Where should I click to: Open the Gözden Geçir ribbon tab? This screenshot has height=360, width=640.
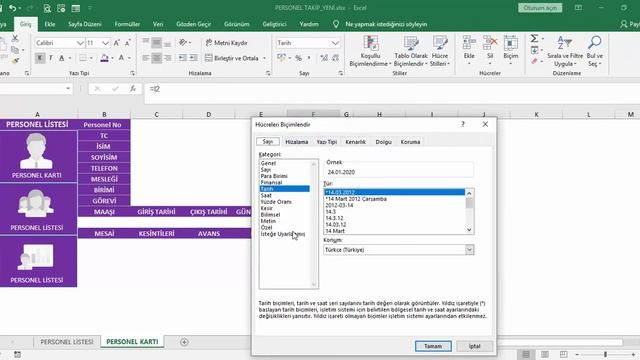pyautogui.click(x=193, y=24)
